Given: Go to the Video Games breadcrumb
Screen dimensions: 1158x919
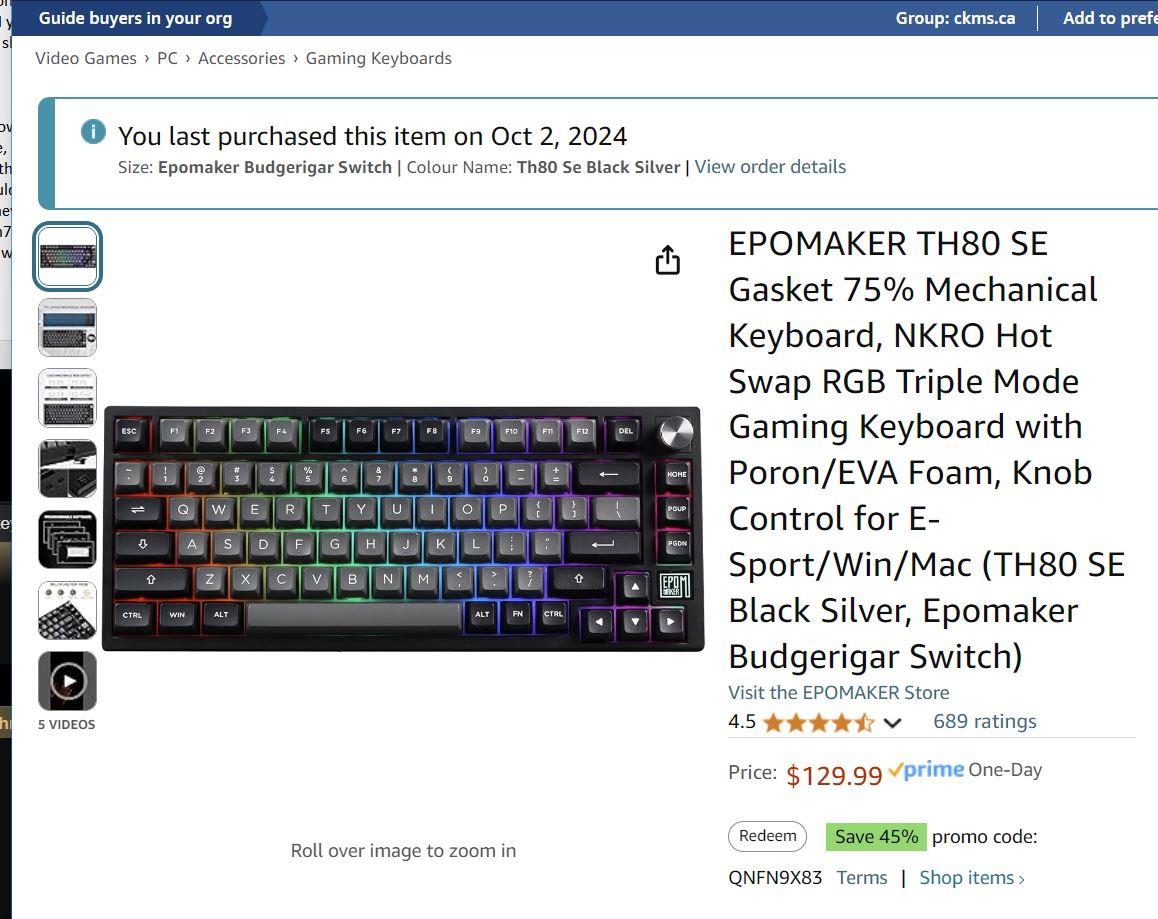Looking at the screenshot, I should [86, 58].
